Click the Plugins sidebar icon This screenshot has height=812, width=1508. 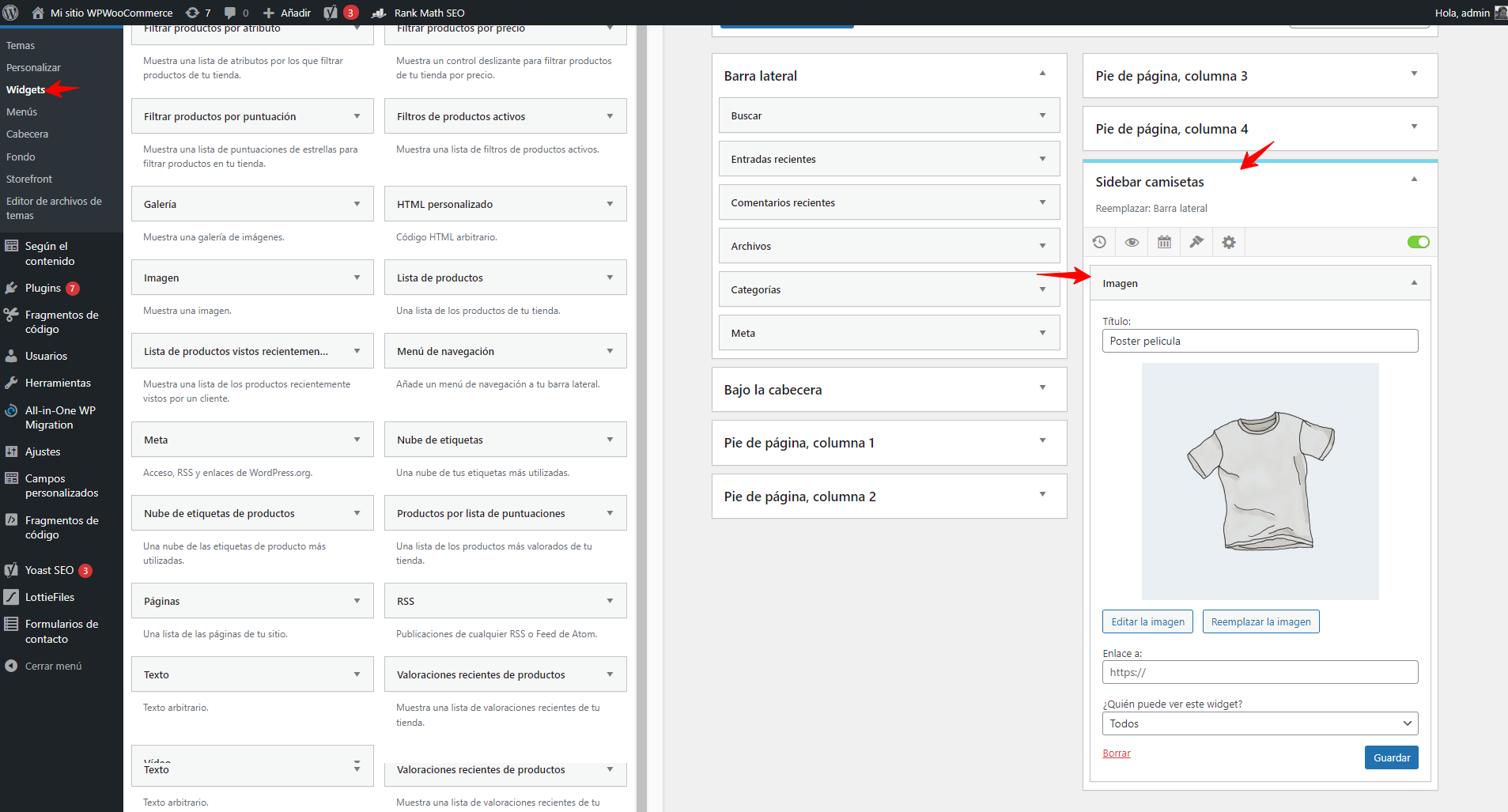(11, 288)
